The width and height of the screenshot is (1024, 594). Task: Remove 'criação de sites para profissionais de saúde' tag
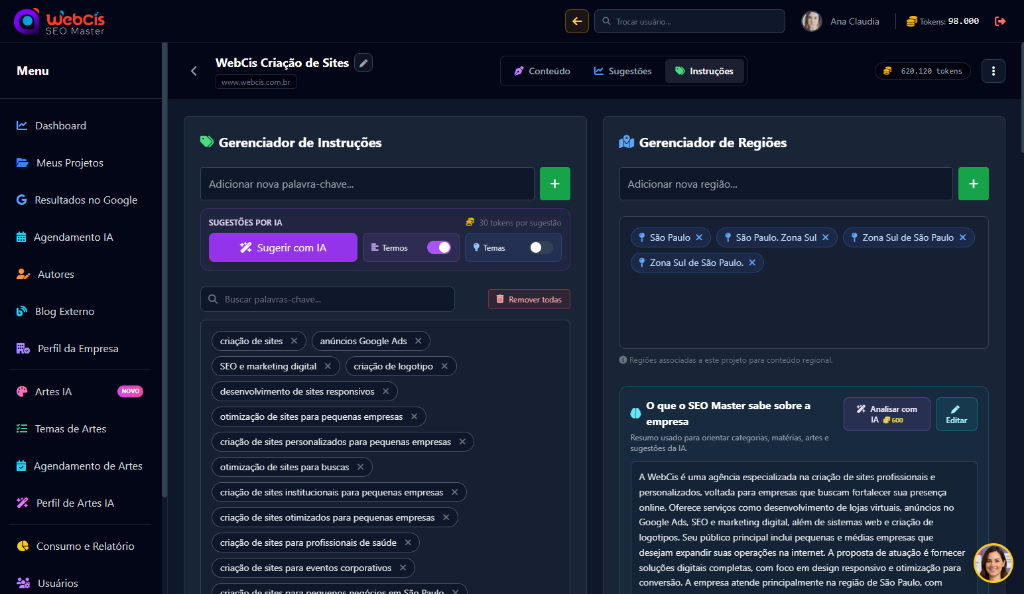[408, 542]
